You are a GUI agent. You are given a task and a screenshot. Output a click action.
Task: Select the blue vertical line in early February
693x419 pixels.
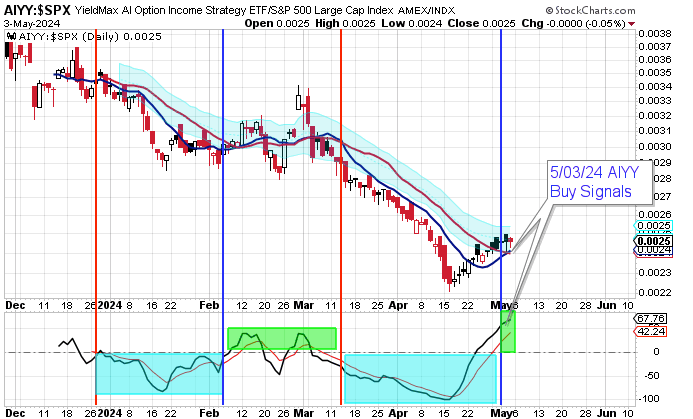pyautogui.click(x=222, y=200)
